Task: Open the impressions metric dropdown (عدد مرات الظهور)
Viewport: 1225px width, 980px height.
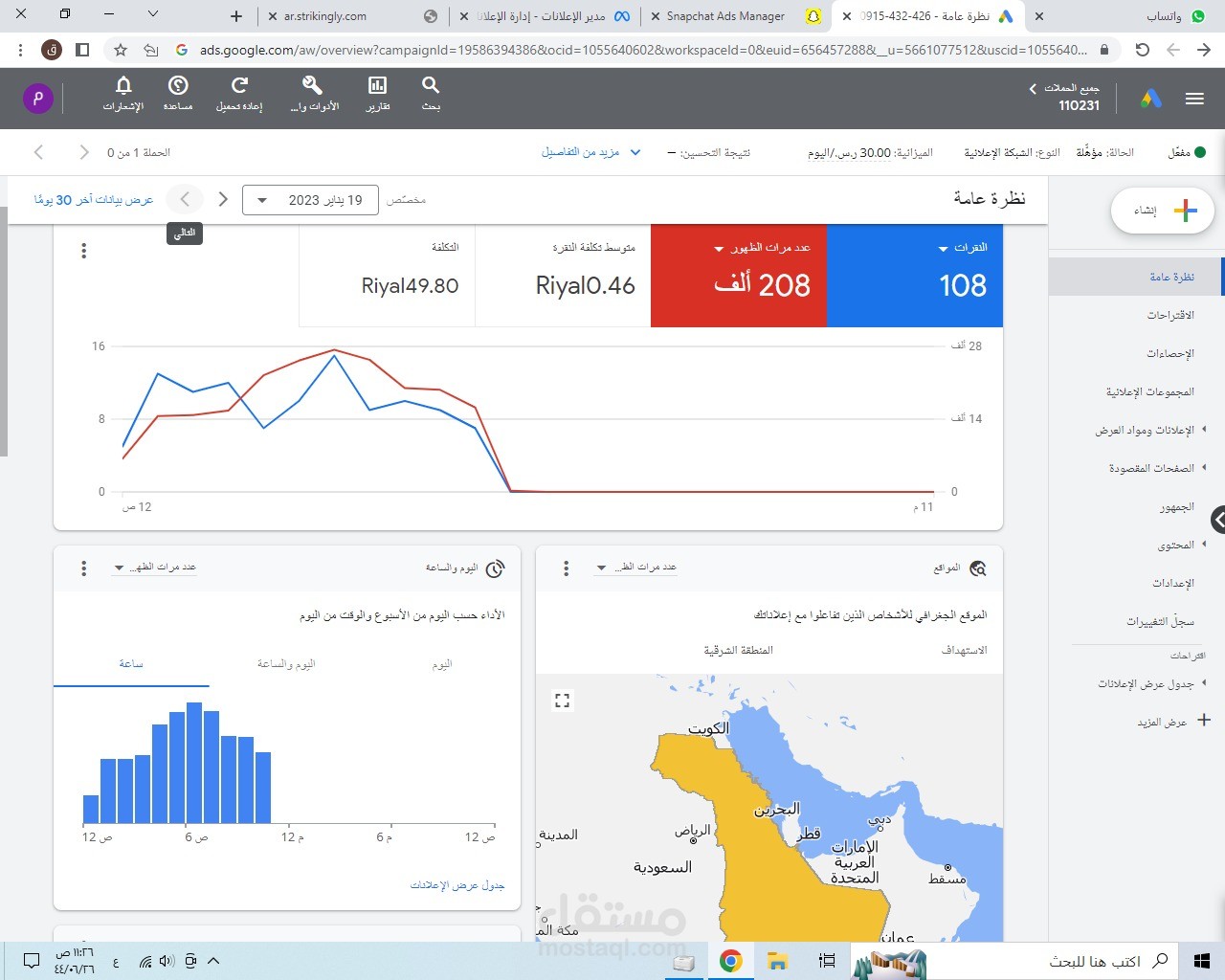Action: [x=763, y=248]
